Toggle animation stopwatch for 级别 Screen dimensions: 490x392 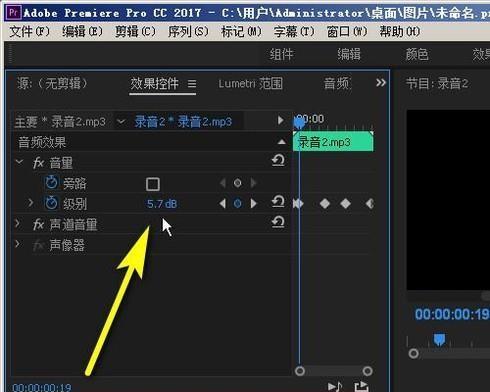[x=51, y=203]
